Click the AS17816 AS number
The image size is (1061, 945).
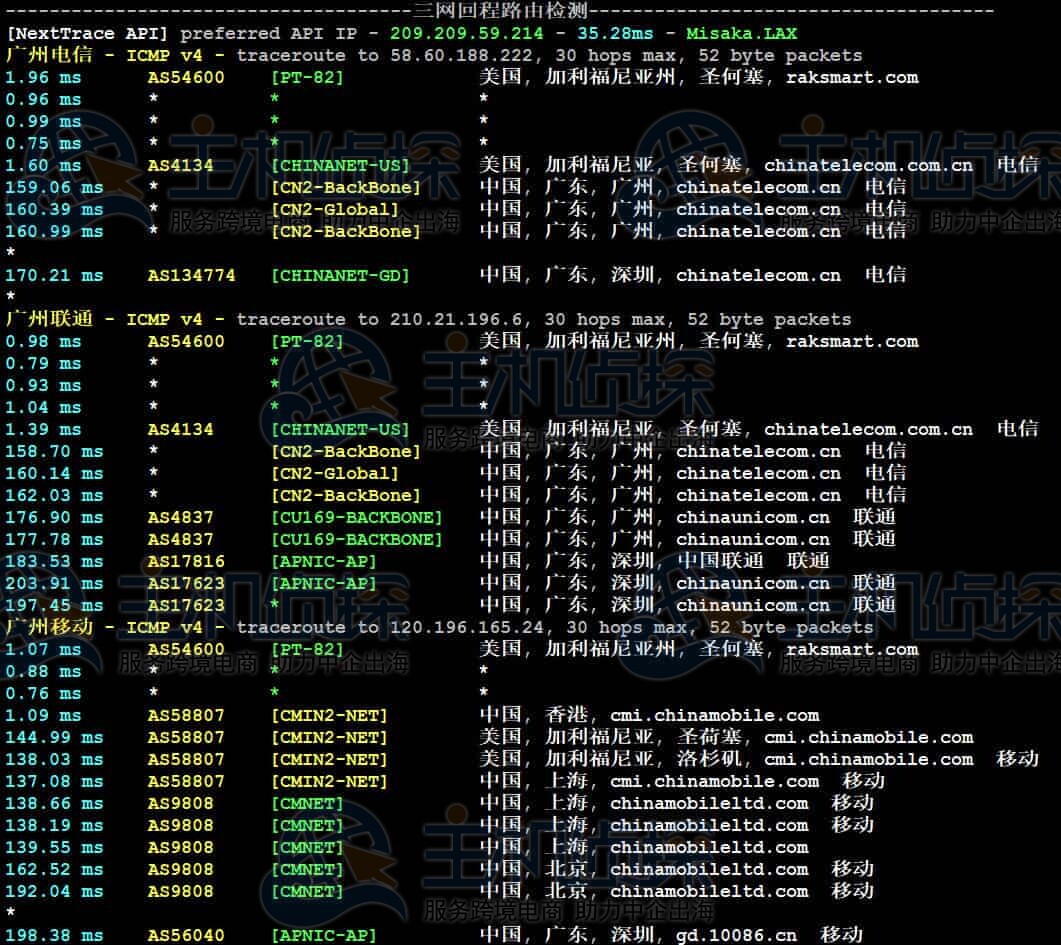(x=186, y=561)
